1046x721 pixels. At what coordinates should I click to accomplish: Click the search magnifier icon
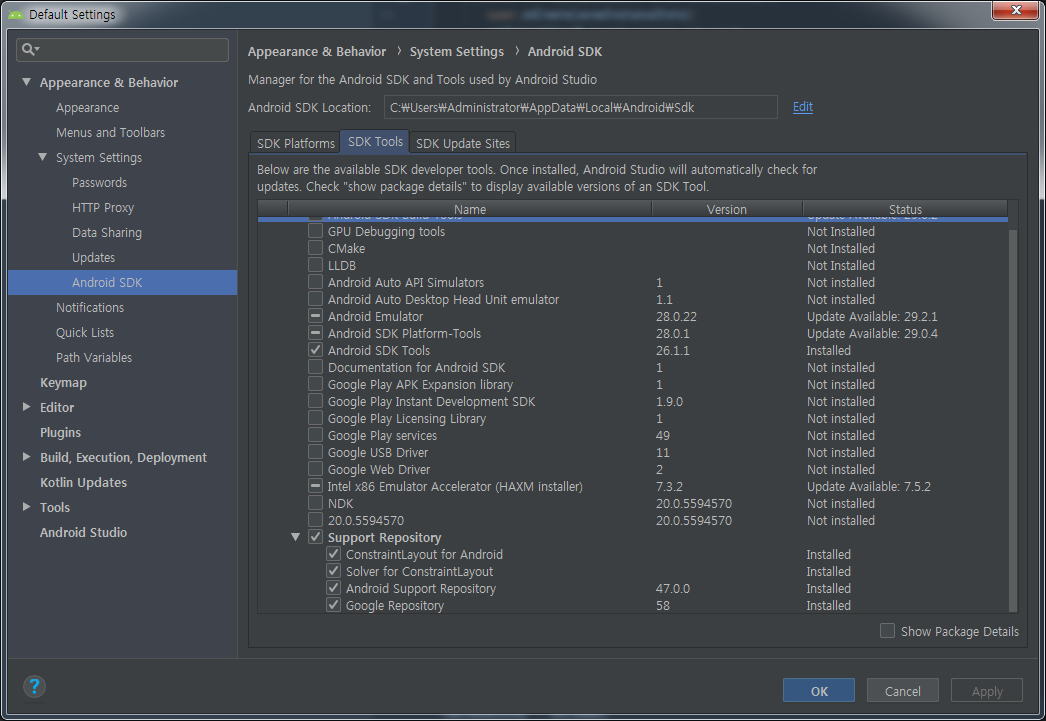(x=30, y=49)
